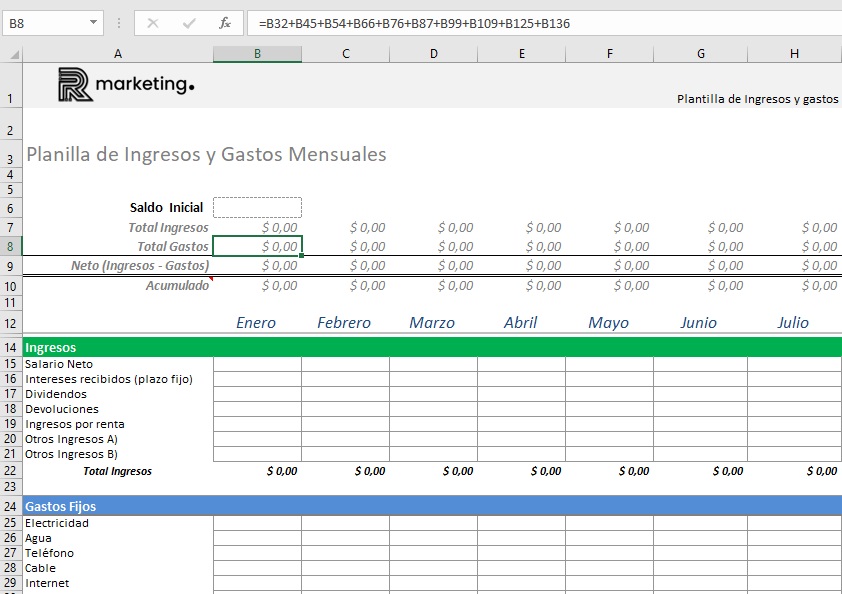Select the empty Salario Neto cell under Enero

257,364
